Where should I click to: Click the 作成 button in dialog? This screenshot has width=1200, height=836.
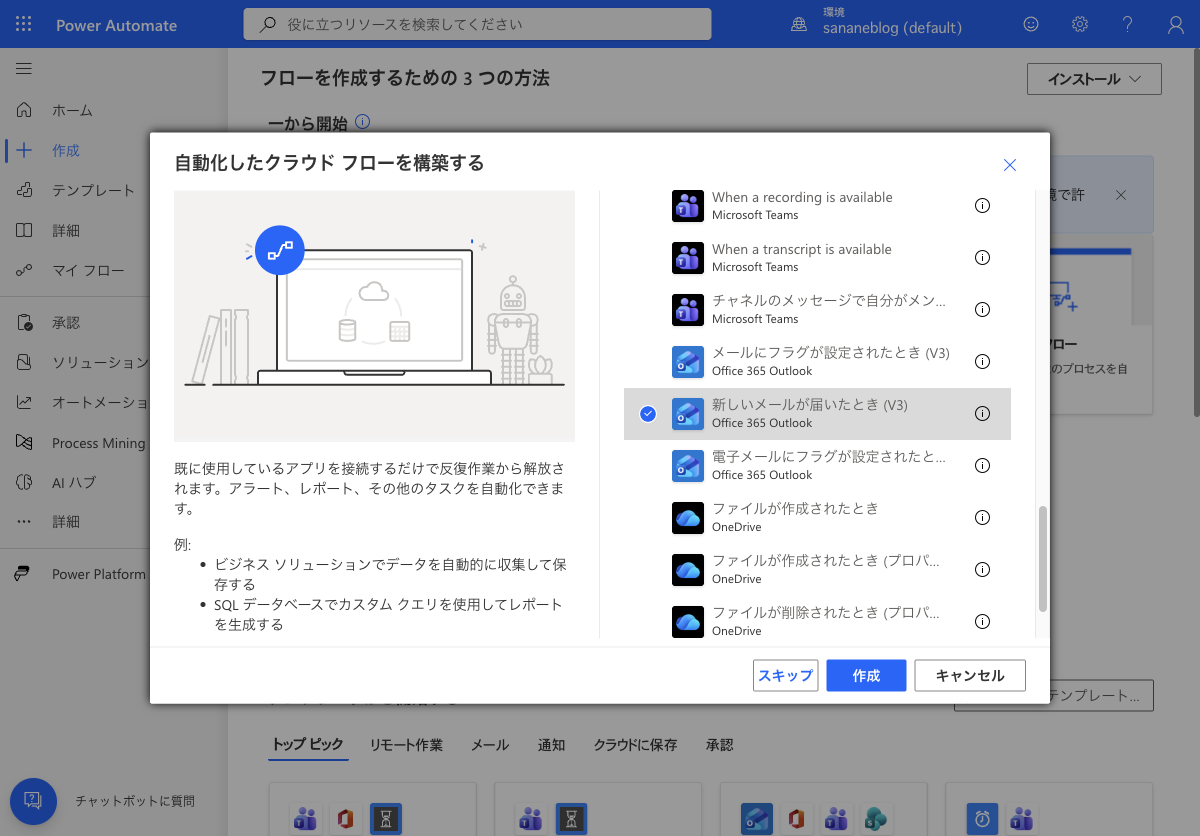click(x=866, y=675)
